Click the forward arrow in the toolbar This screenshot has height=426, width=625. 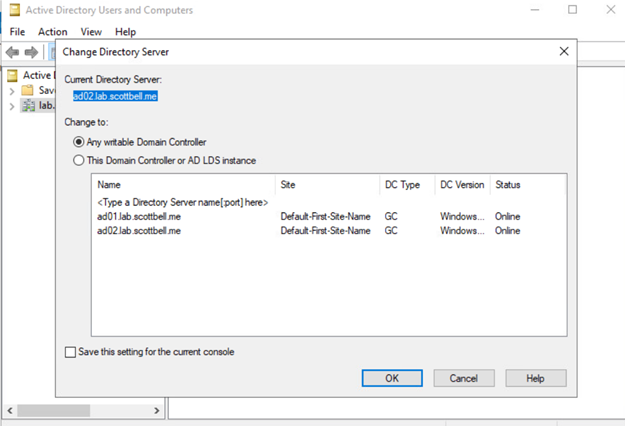pyautogui.click(x=32, y=52)
